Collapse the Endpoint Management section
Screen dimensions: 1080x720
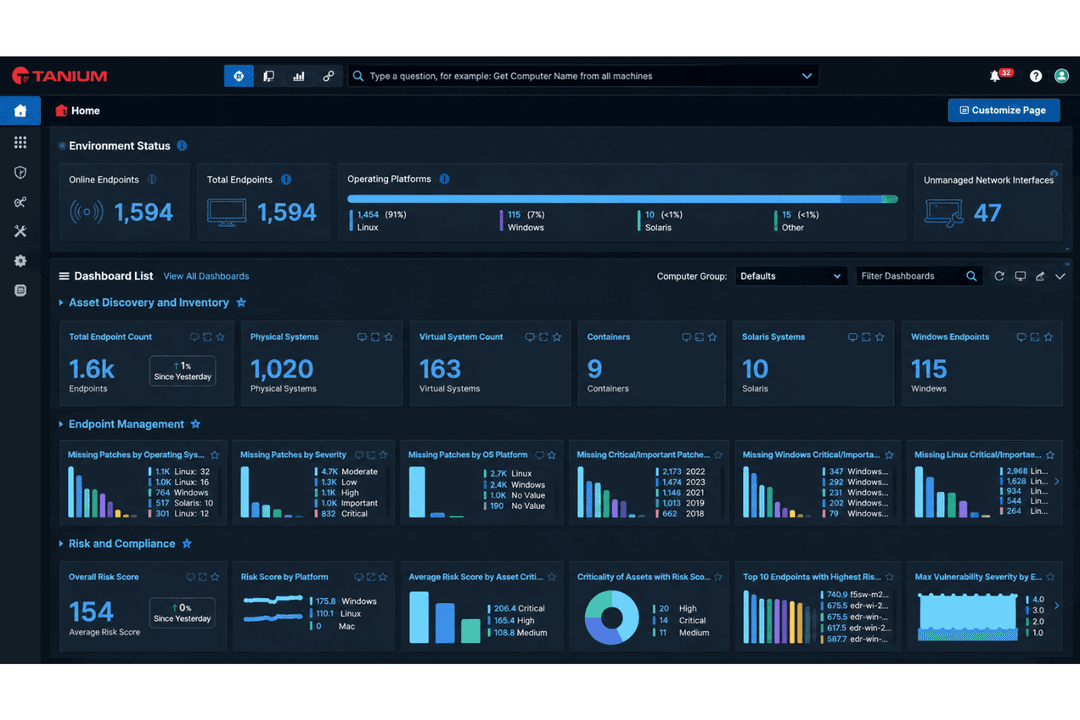[61, 424]
